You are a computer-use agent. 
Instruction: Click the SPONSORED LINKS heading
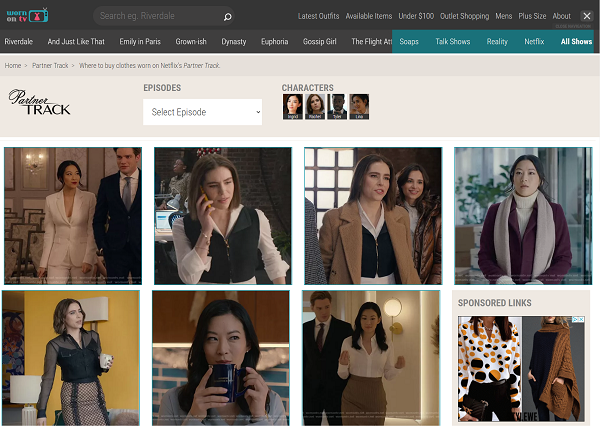pos(494,303)
